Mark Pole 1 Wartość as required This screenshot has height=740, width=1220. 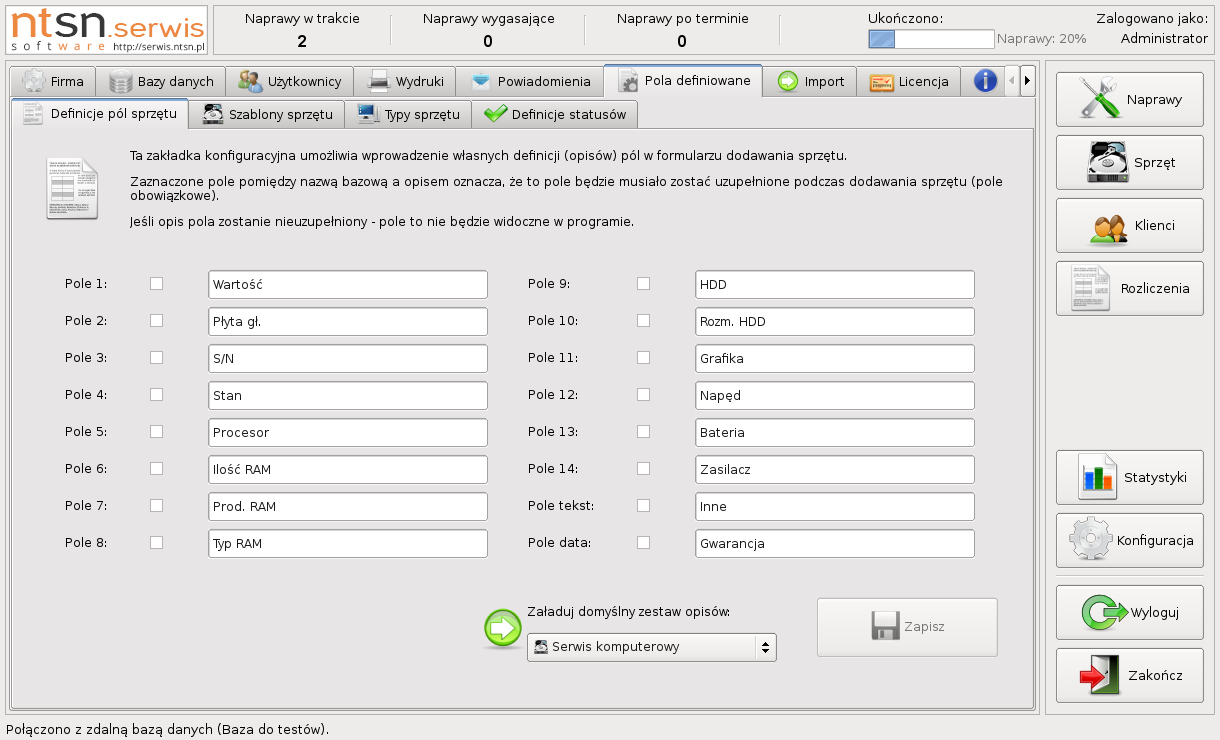(x=156, y=284)
